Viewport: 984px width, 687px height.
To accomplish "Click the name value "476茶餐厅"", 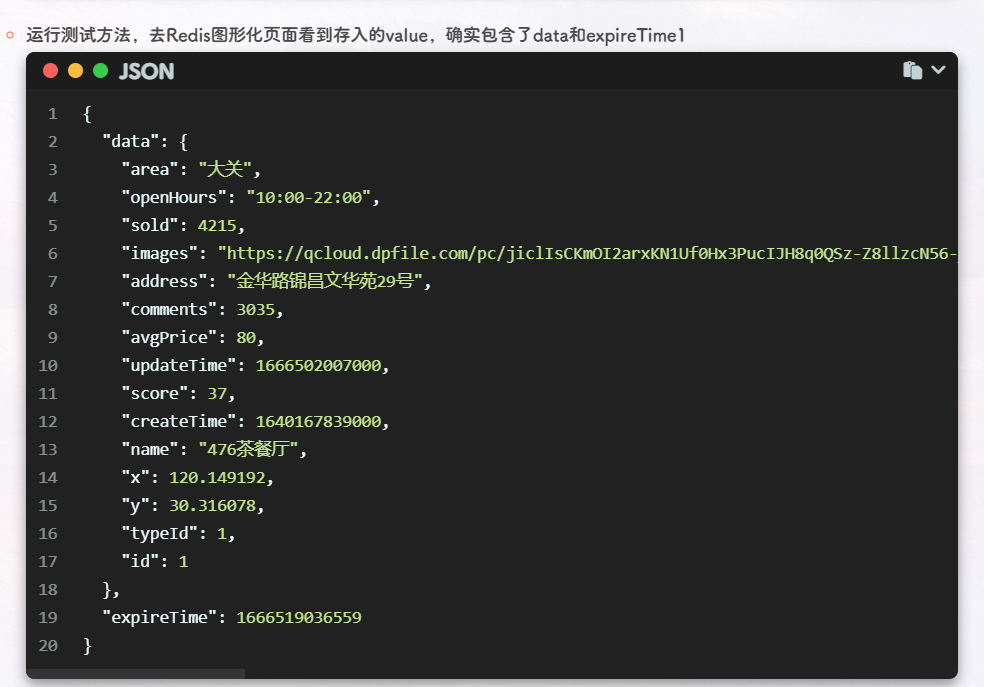I will click(x=249, y=449).
